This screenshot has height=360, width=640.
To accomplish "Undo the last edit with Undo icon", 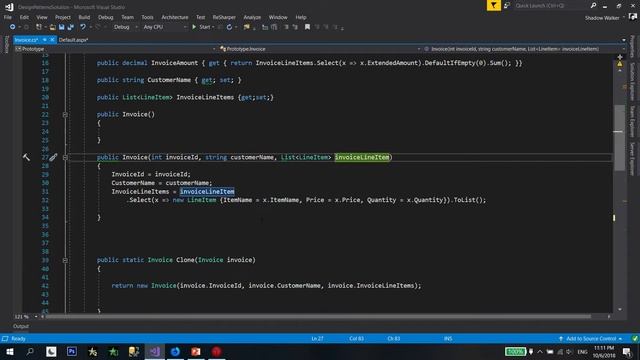I will tap(83, 27).
